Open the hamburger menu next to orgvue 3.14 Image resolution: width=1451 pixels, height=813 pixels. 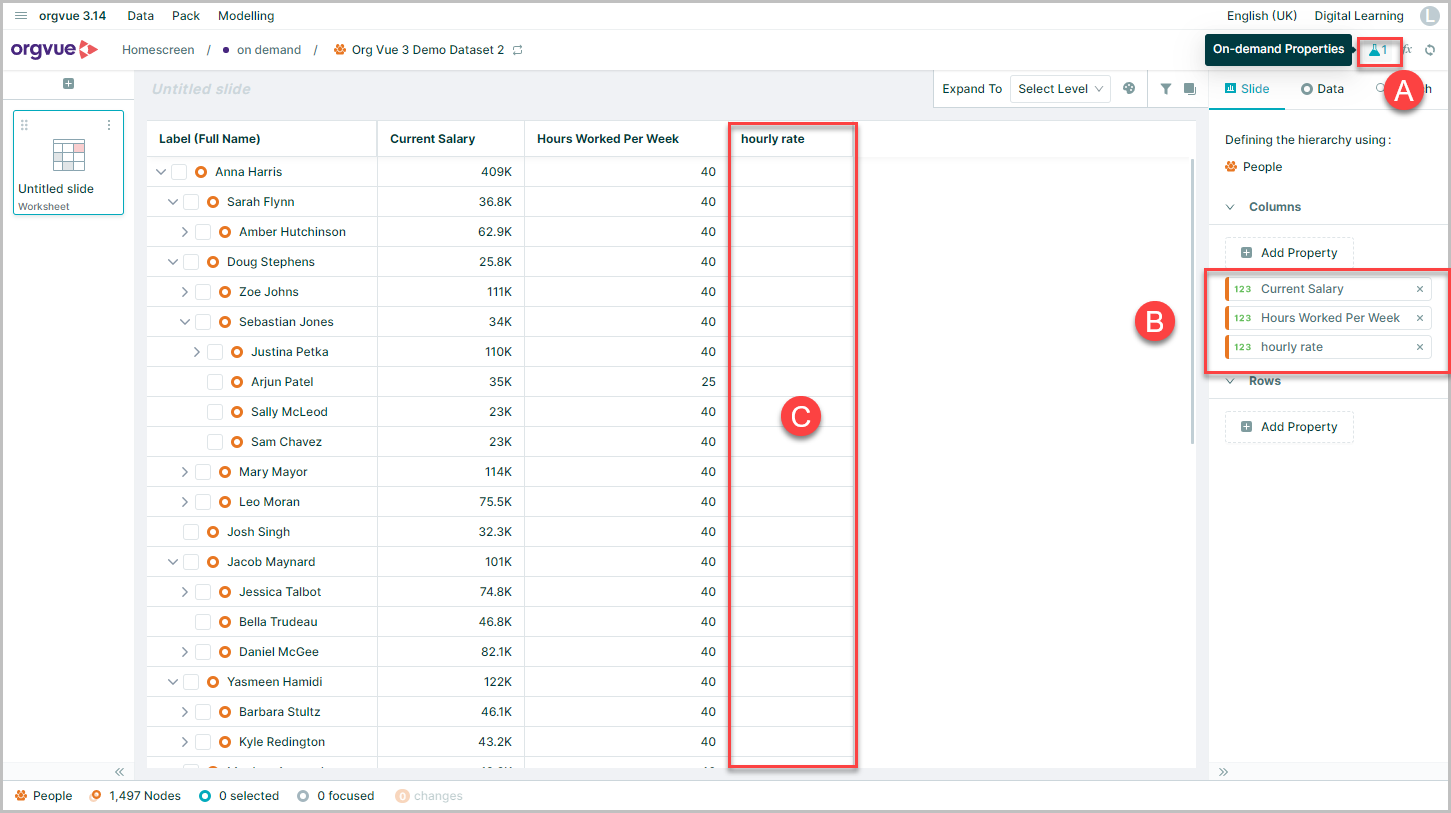tap(20, 16)
